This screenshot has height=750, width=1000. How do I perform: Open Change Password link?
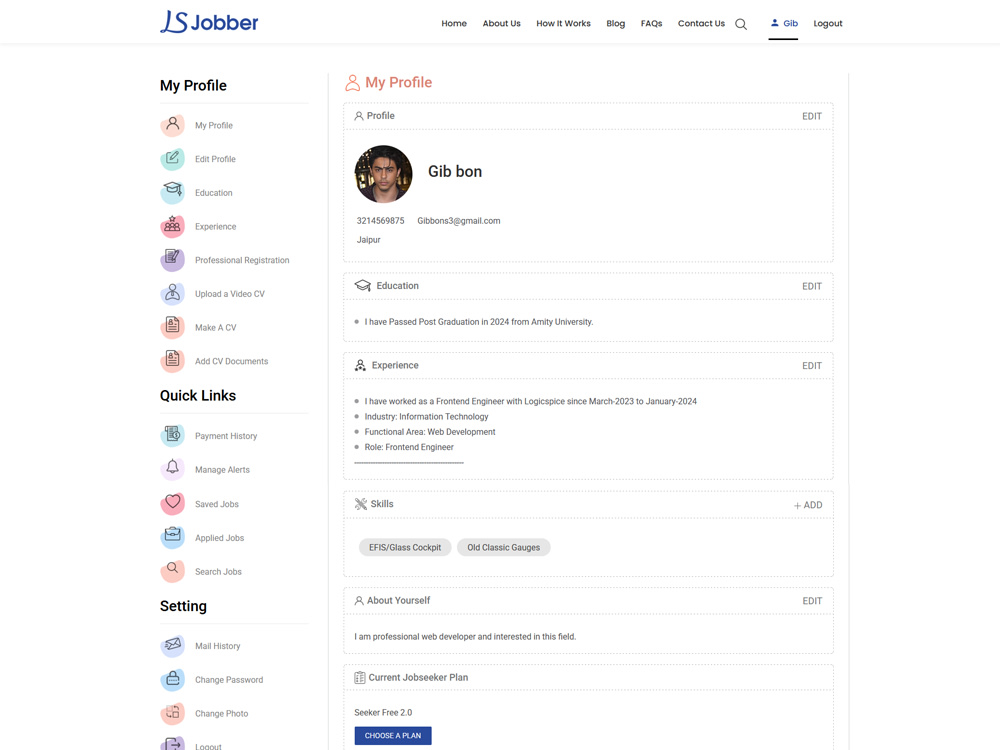[x=229, y=680]
